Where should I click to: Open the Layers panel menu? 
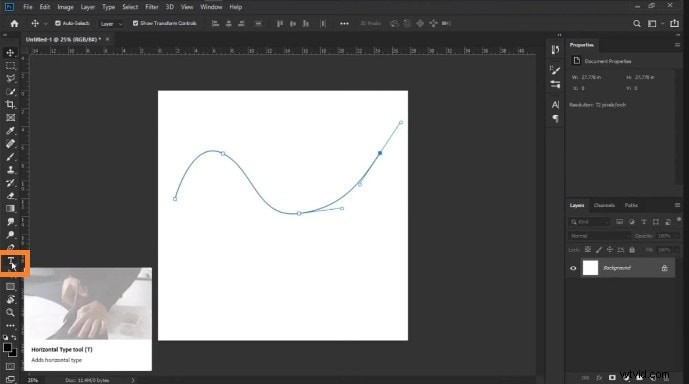677,205
